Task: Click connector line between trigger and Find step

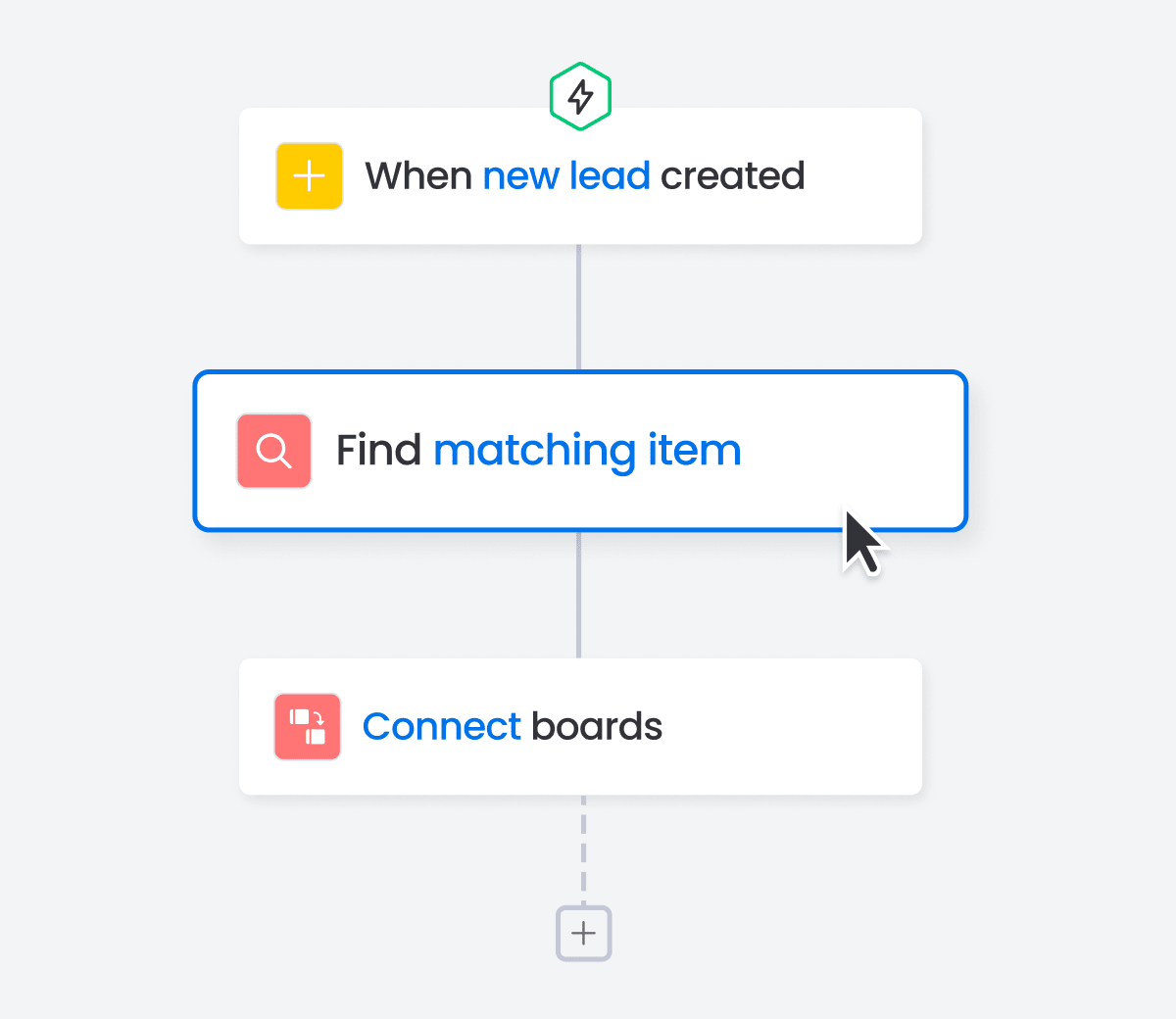Action: point(579,308)
